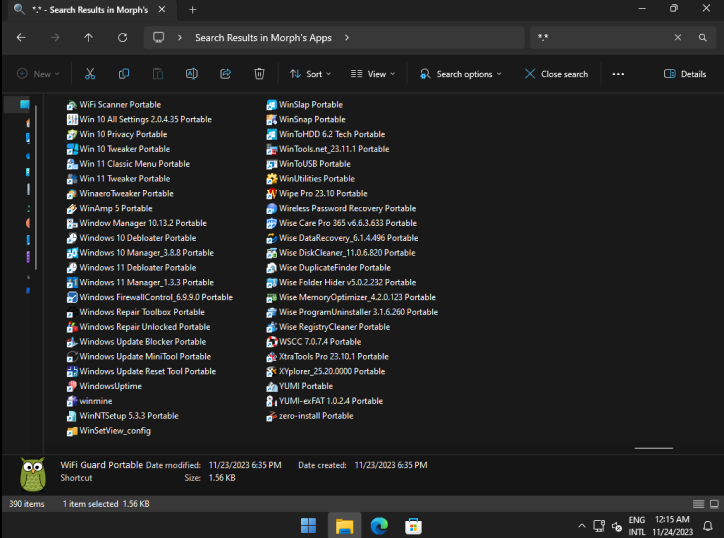Select YUMI-exFAT 1.0.2.4 Portable
The height and width of the screenshot is (538, 724).
point(325,401)
